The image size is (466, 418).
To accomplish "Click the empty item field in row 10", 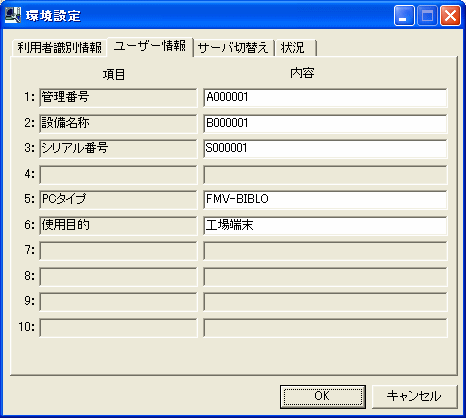I will coord(118,328).
